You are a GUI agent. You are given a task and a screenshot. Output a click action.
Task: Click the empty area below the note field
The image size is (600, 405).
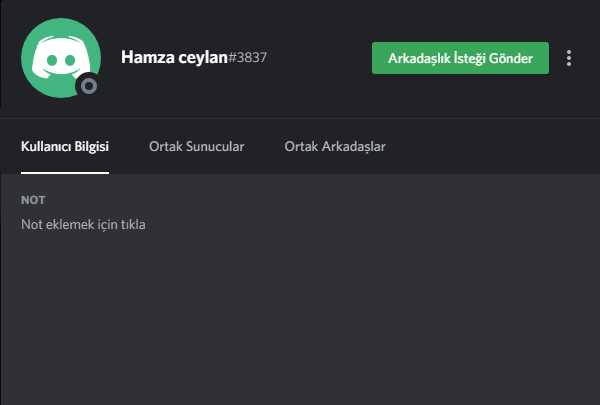click(300, 320)
